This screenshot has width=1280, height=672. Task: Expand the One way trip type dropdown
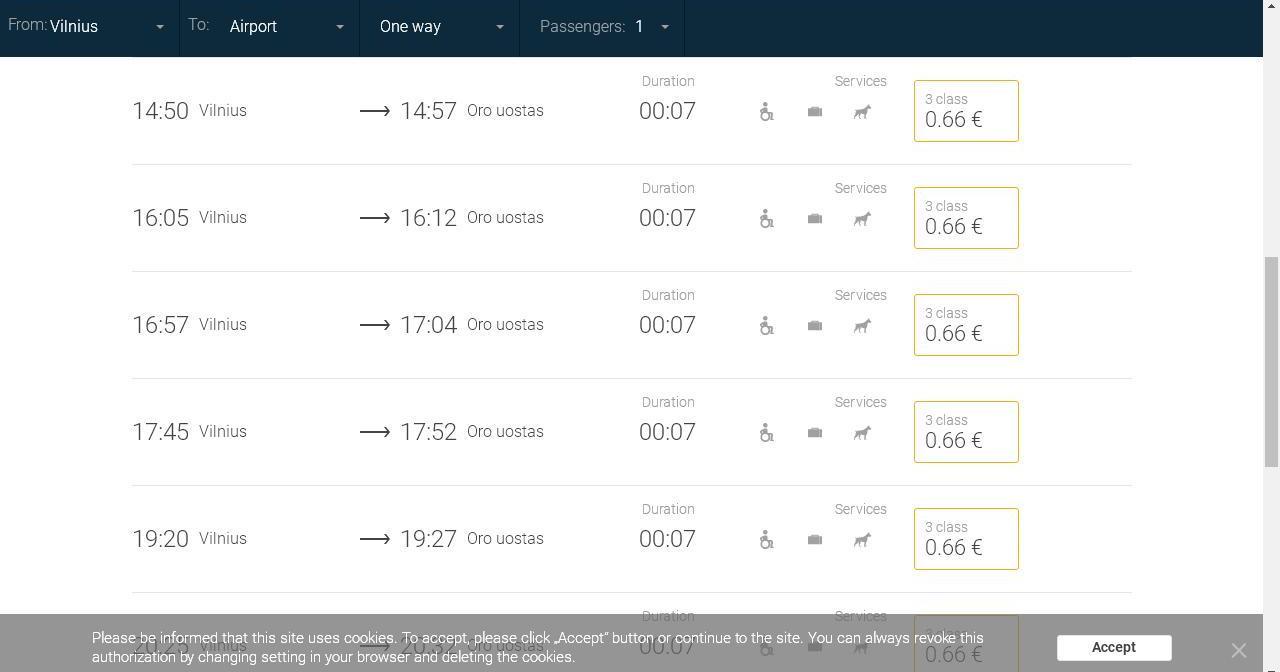(x=439, y=27)
